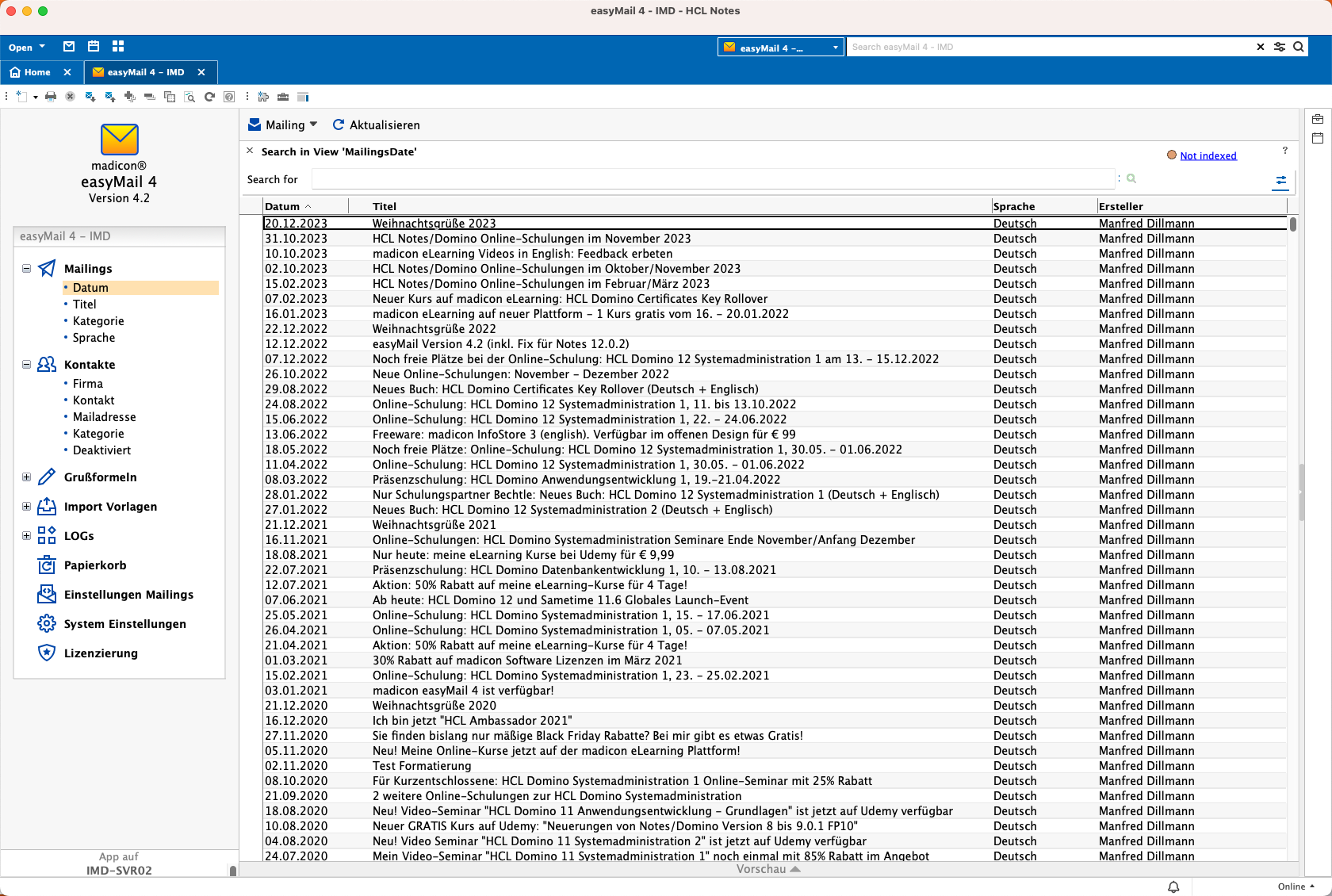Click the Search view magnifier toolbar icon

tap(189, 97)
